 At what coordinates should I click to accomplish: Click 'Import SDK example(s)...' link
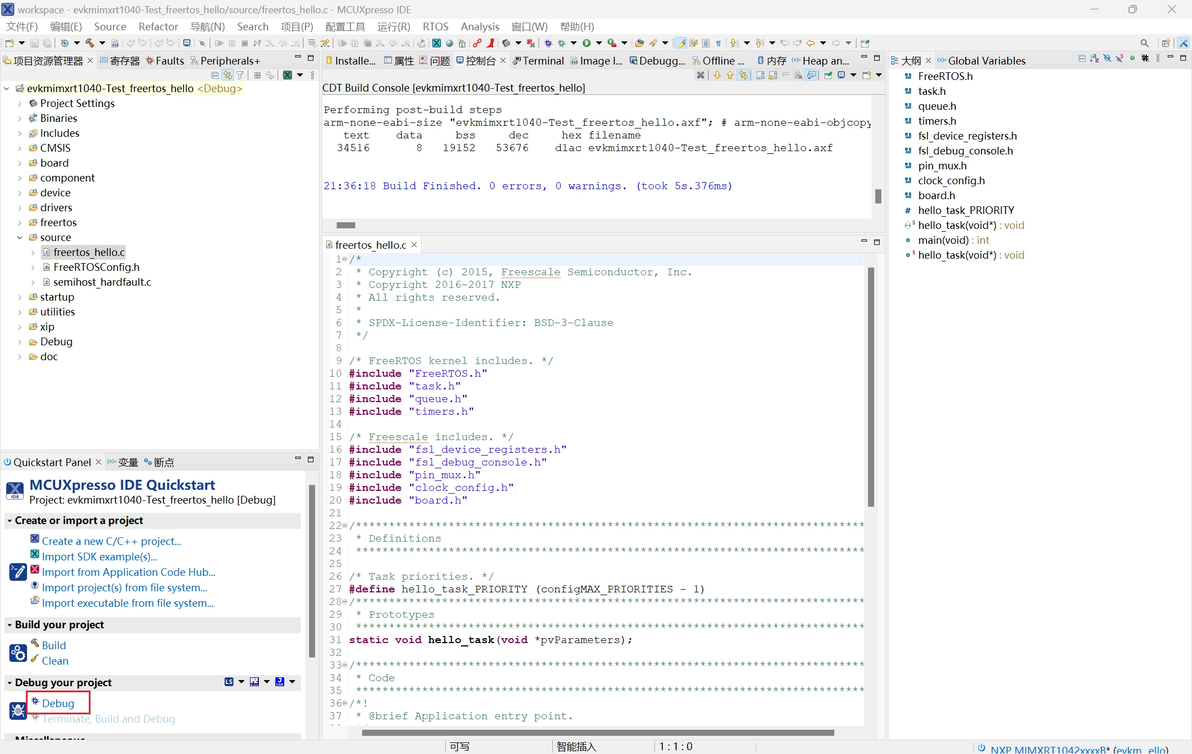click(x=99, y=557)
